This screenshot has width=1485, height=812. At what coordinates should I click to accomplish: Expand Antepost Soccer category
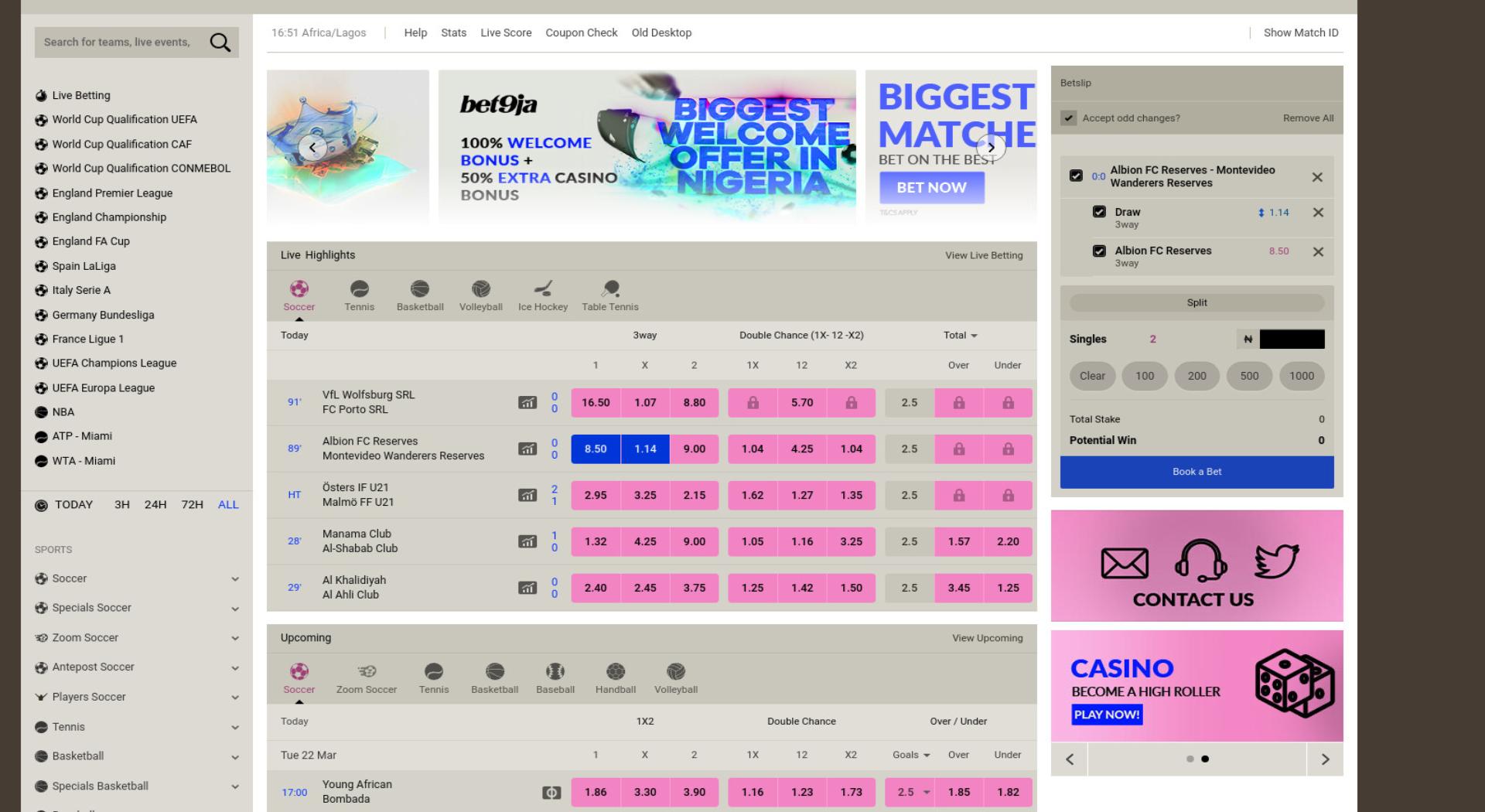click(x=235, y=668)
